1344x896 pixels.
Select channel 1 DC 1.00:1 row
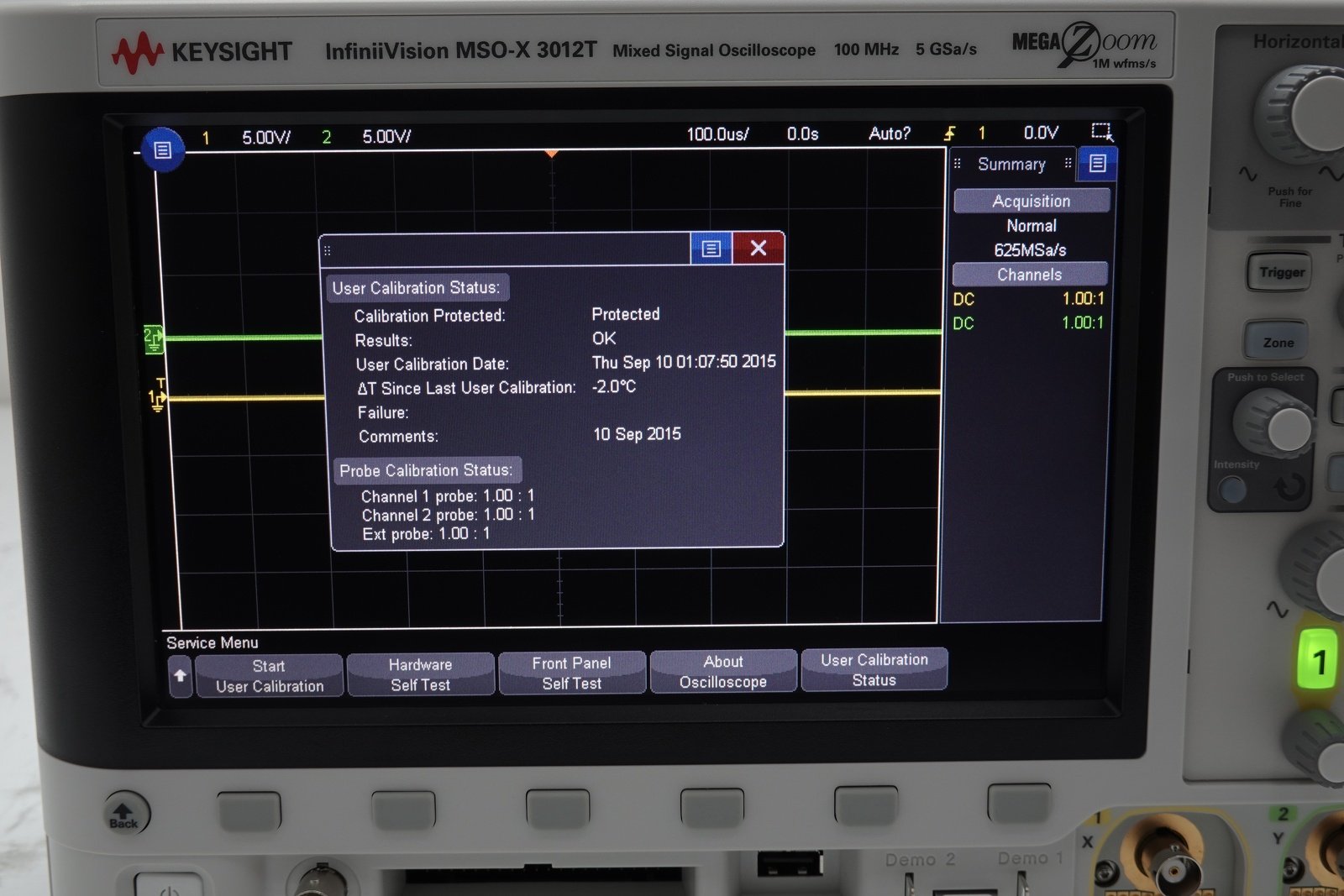click(x=1029, y=299)
